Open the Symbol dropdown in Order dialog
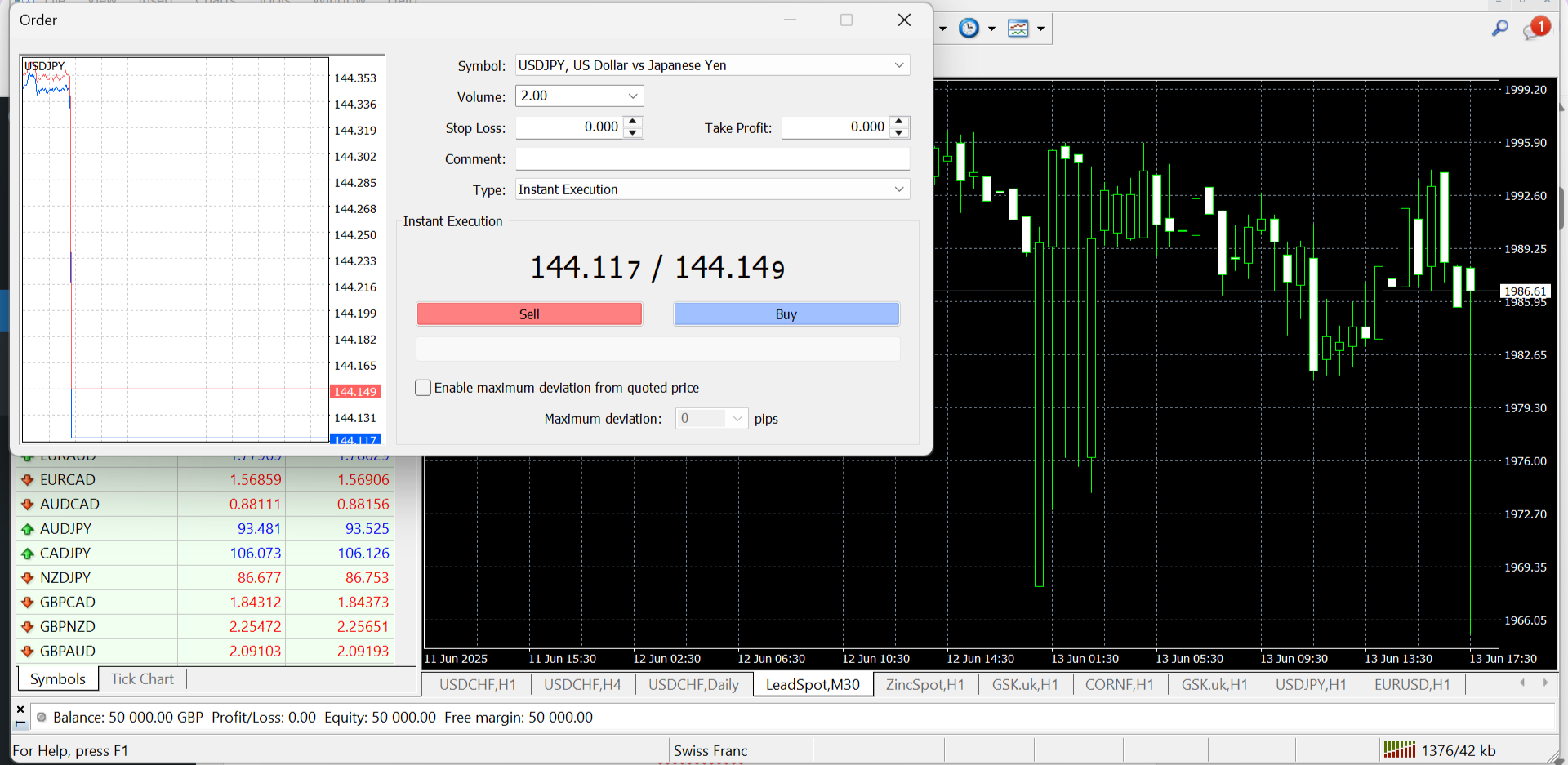The width and height of the screenshot is (1568, 765). point(899,65)
